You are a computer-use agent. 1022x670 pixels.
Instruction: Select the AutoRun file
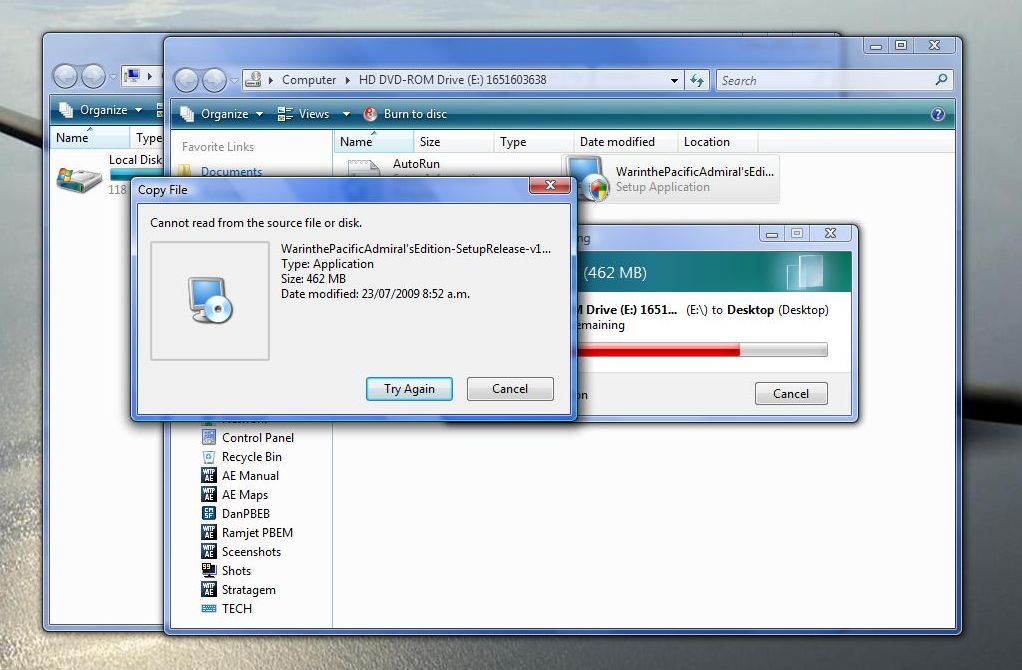416,164
